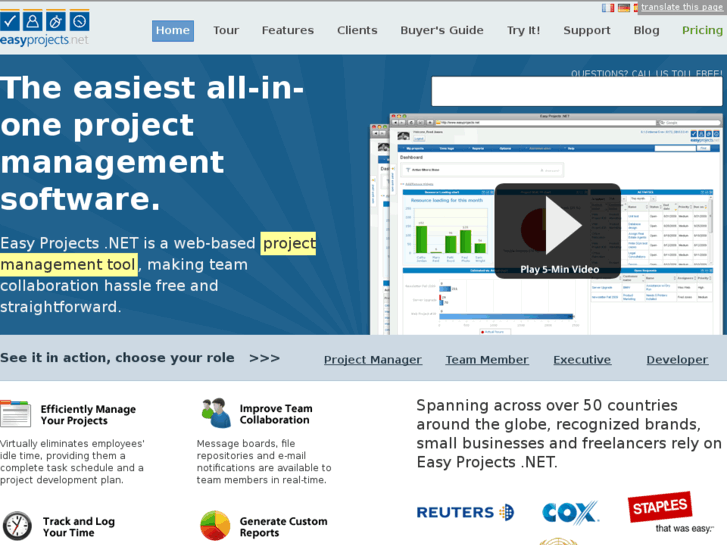Open the Tour page

tap(226, 31)
